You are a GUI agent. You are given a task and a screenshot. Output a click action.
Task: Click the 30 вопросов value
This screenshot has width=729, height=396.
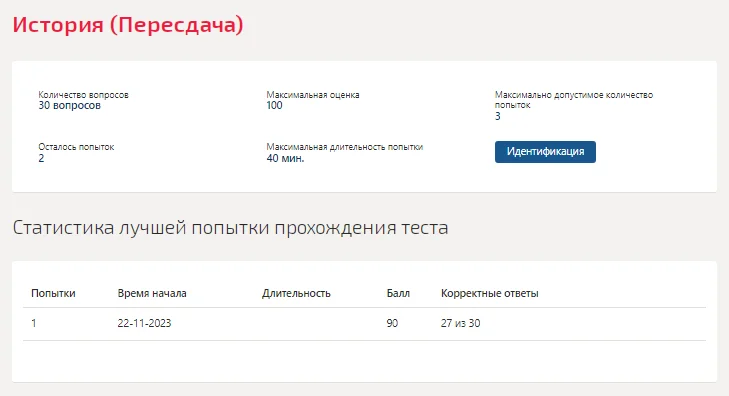(69, 106)
